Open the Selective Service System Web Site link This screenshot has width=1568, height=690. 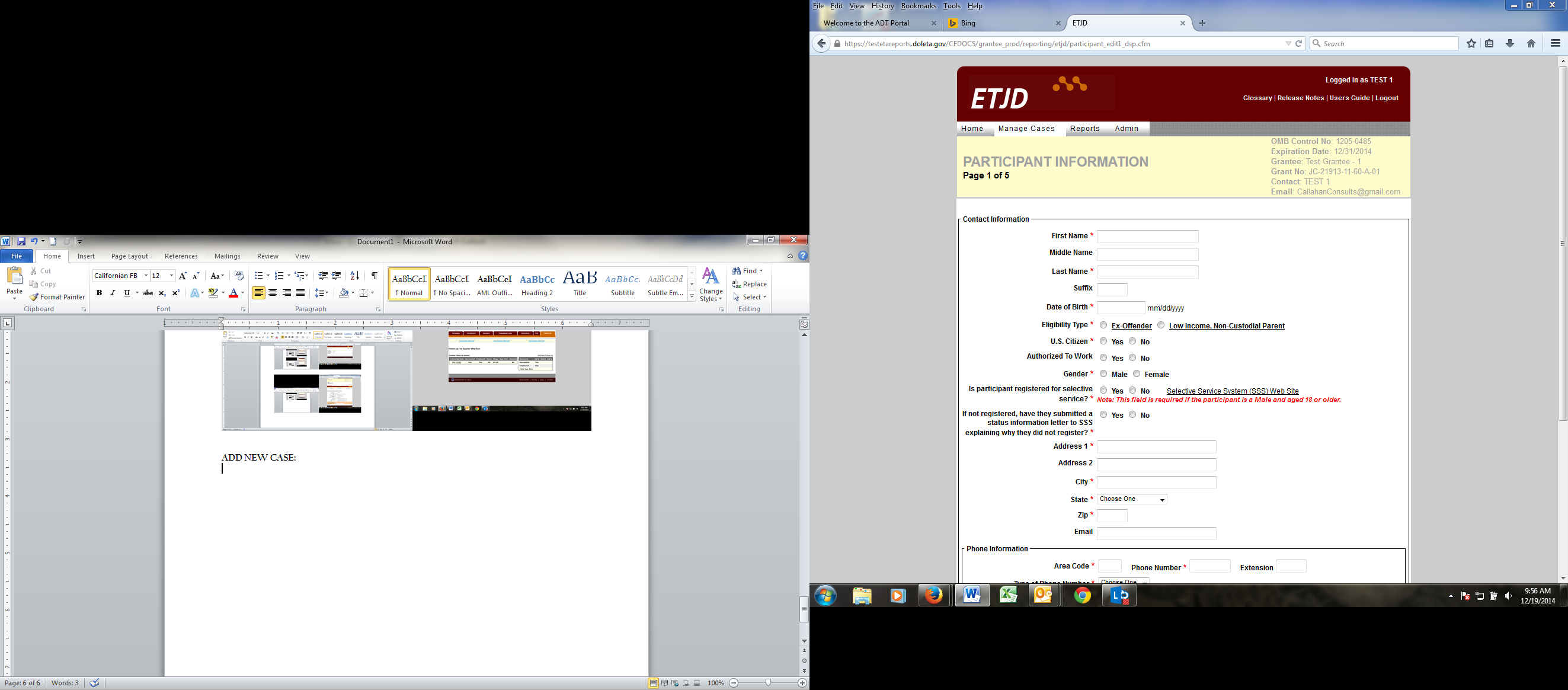click(1233, 391)
